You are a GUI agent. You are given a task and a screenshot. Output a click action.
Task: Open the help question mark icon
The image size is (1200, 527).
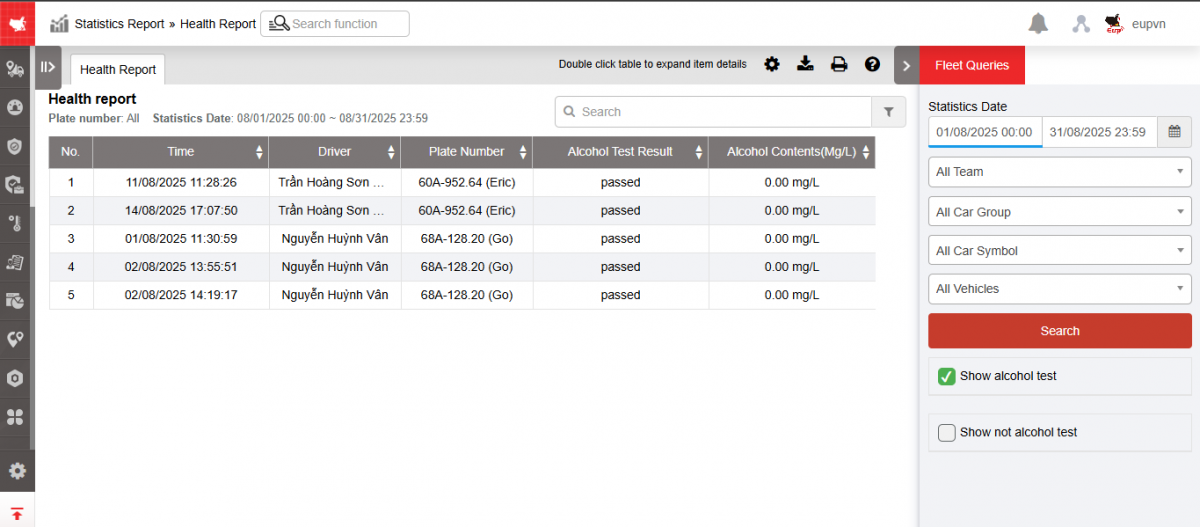(872, 64)
